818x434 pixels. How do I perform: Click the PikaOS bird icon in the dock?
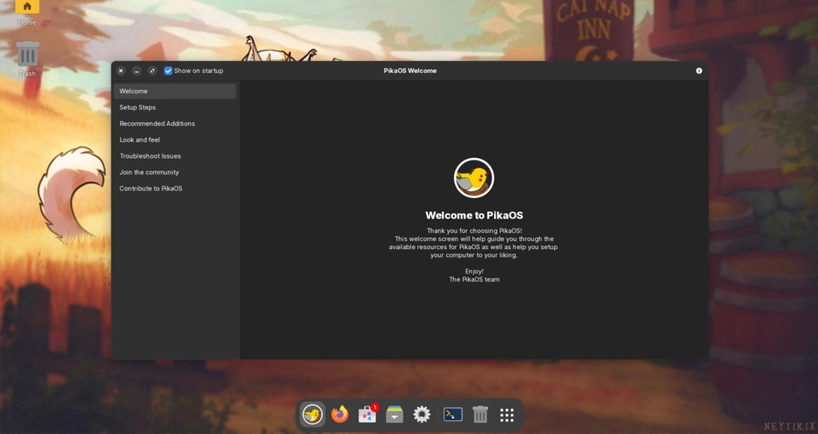pos(312,414)
